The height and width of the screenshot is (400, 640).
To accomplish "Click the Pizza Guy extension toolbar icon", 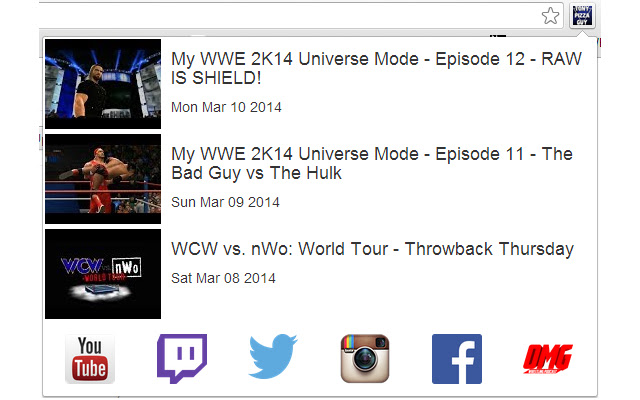I will 582,16.
